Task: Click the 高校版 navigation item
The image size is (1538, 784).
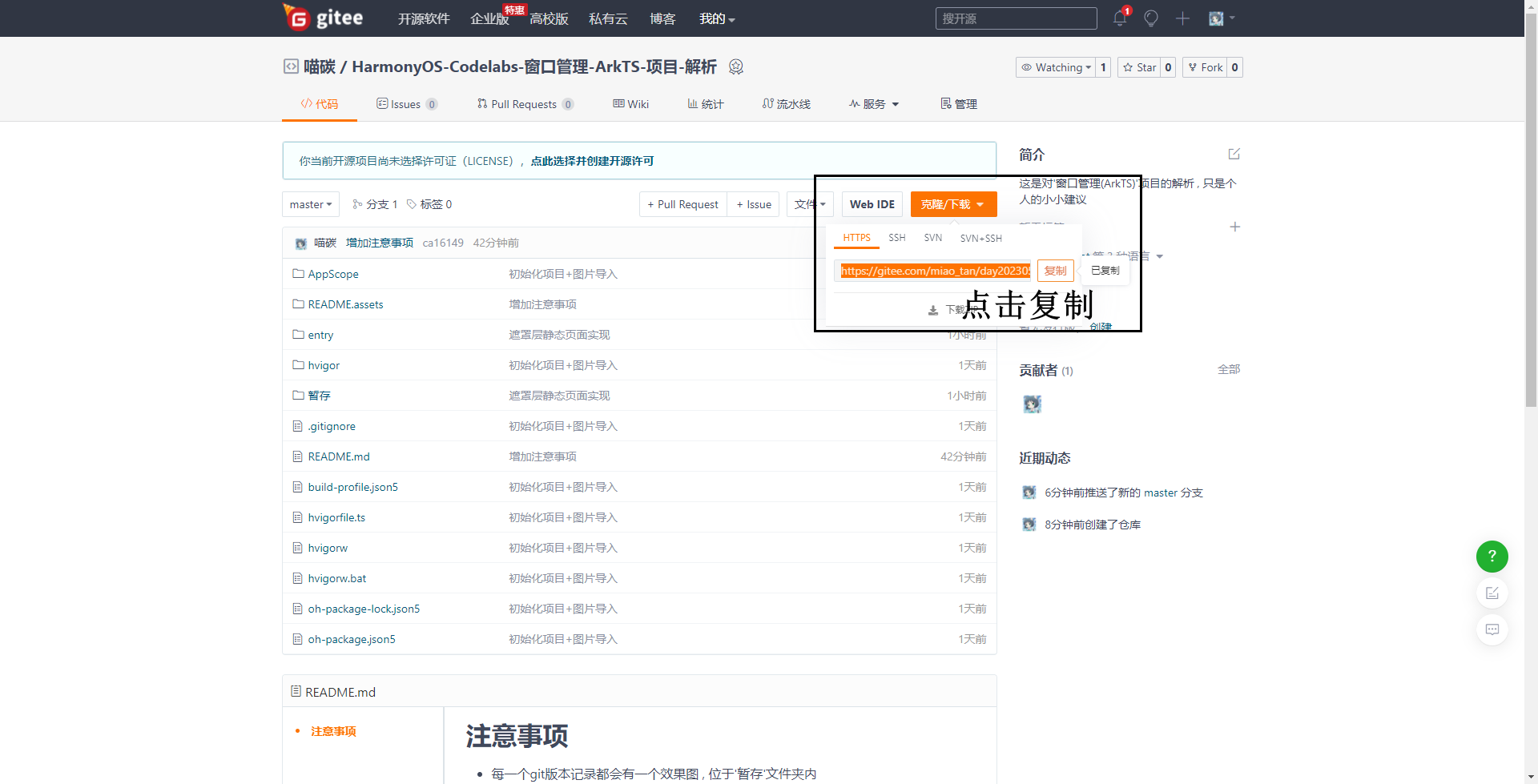Action: 549,18
